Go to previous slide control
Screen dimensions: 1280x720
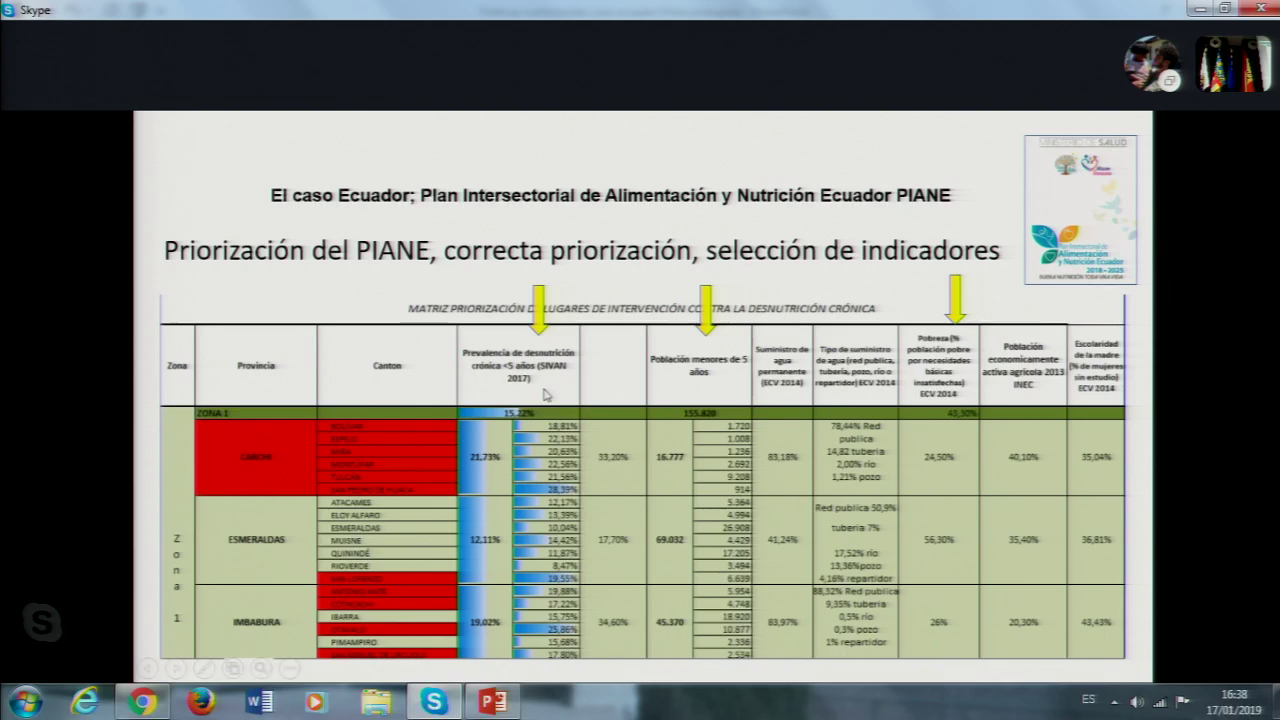(147, 668)
